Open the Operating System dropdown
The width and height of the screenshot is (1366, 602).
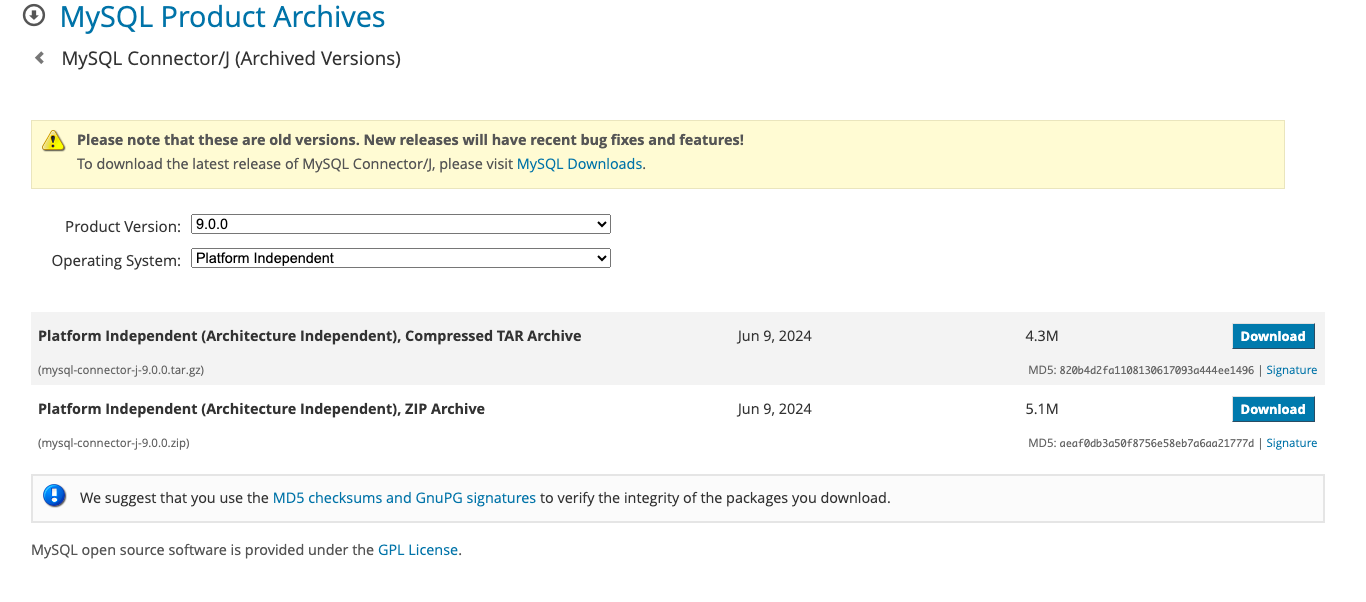[x=400, y=257]
